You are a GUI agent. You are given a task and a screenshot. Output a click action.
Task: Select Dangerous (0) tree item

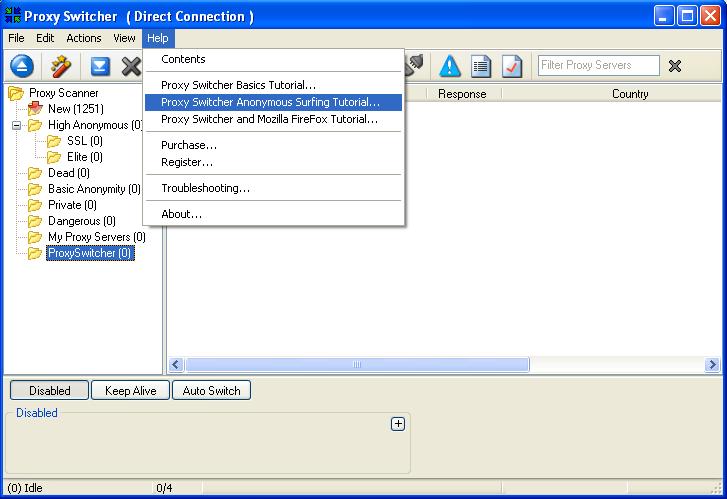pos(82,221)
